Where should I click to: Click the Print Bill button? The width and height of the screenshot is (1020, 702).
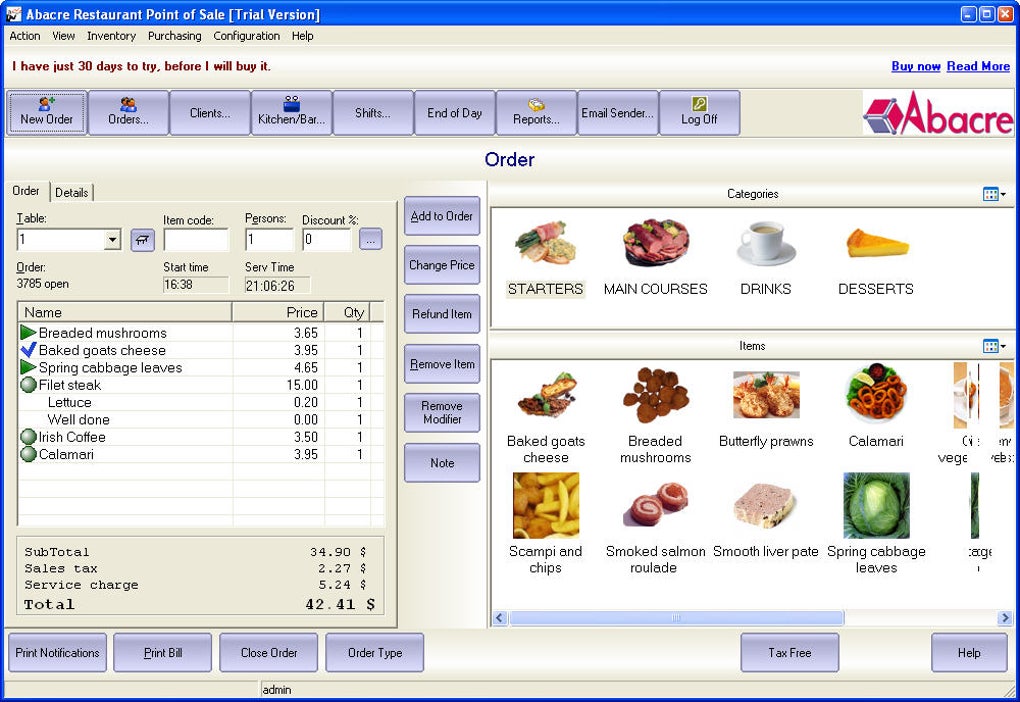163,653
